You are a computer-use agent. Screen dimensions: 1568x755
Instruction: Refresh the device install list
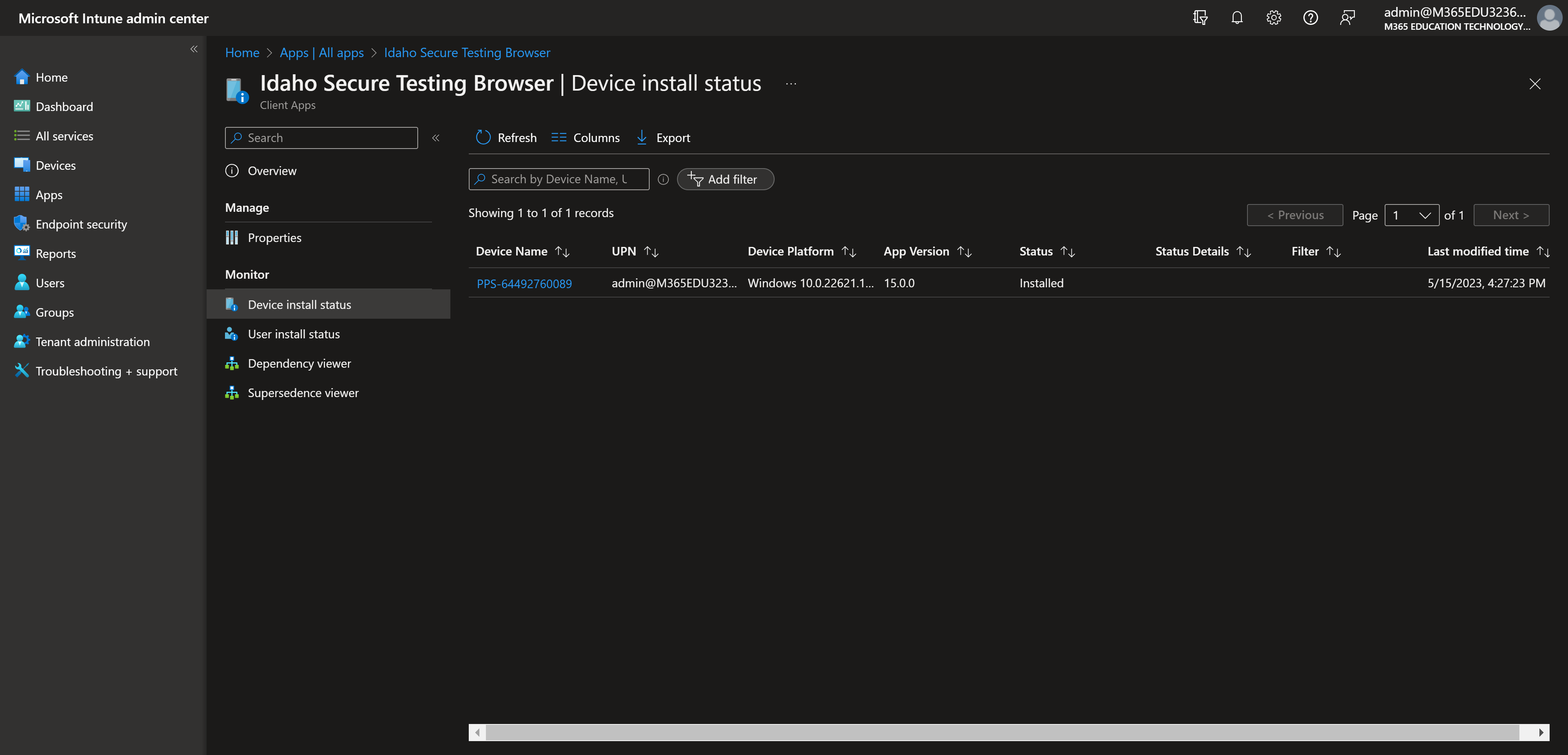[x=506, y=138]
